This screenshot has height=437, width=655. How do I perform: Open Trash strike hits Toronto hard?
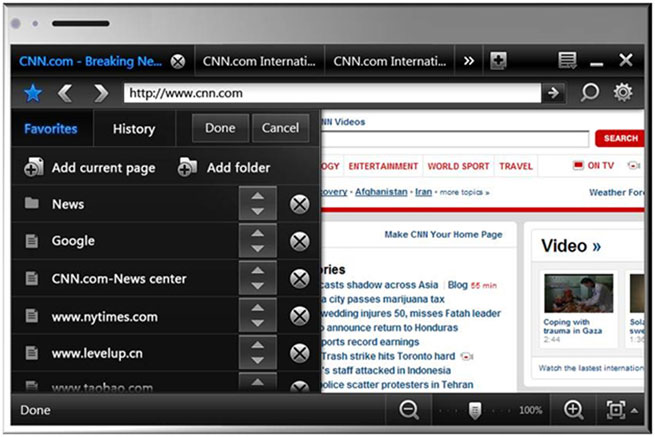[x=388, y=356]
